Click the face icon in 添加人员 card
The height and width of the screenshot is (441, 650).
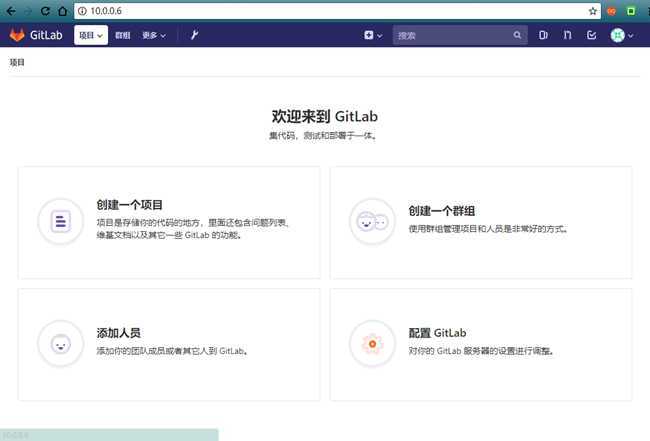[x=61, y=344]
